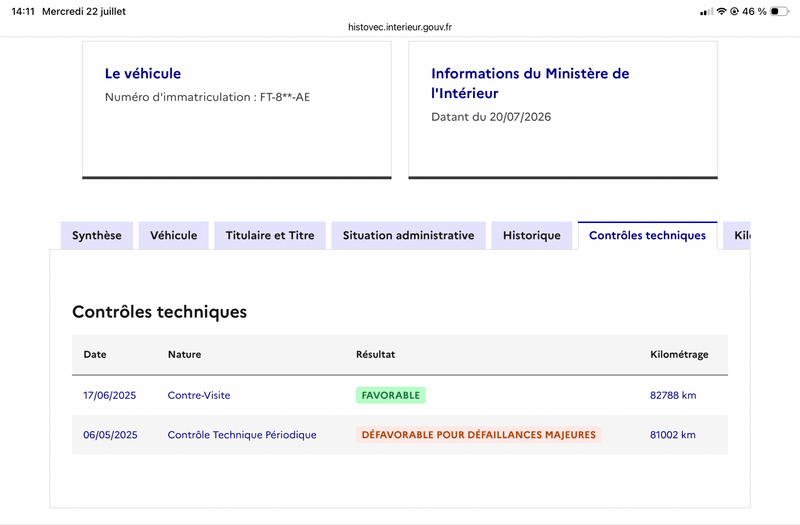The height and width of the screenshot is (525, 800).
Task: Tap the 46 % battery percentage
Action: [754, 11]
